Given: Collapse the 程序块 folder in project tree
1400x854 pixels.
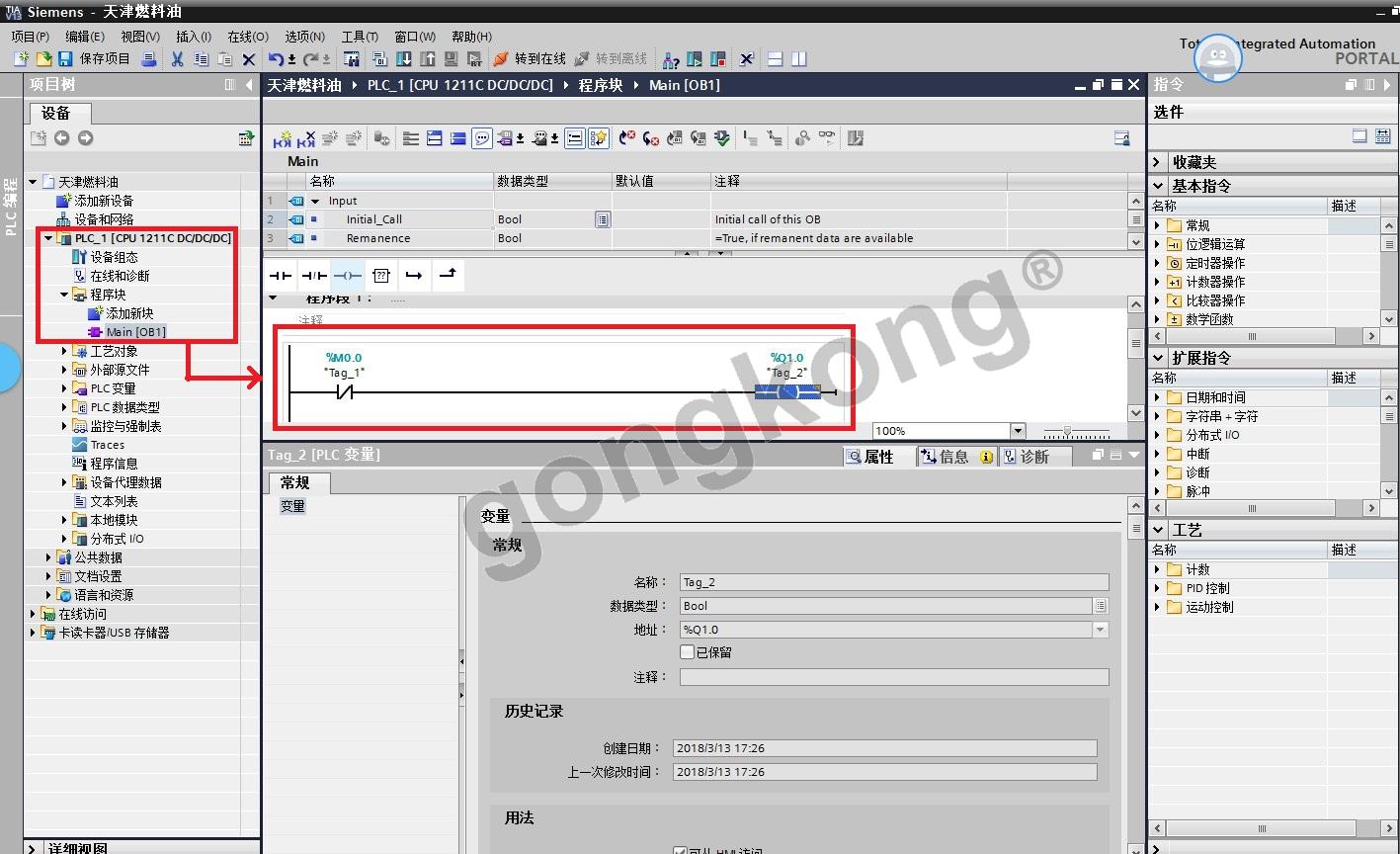Looking at the screenshot, I should click(64, 295).
